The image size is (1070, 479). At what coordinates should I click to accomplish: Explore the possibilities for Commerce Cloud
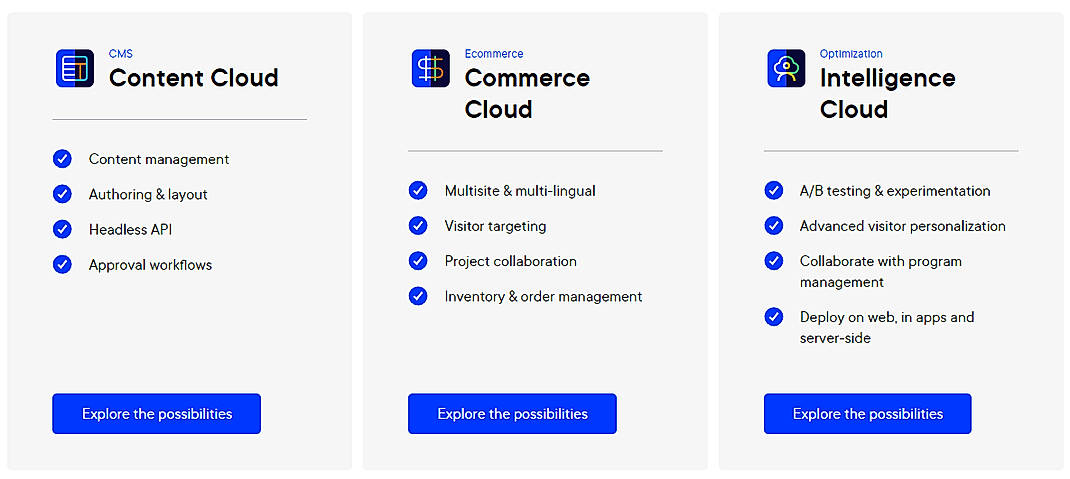point(512,414)
